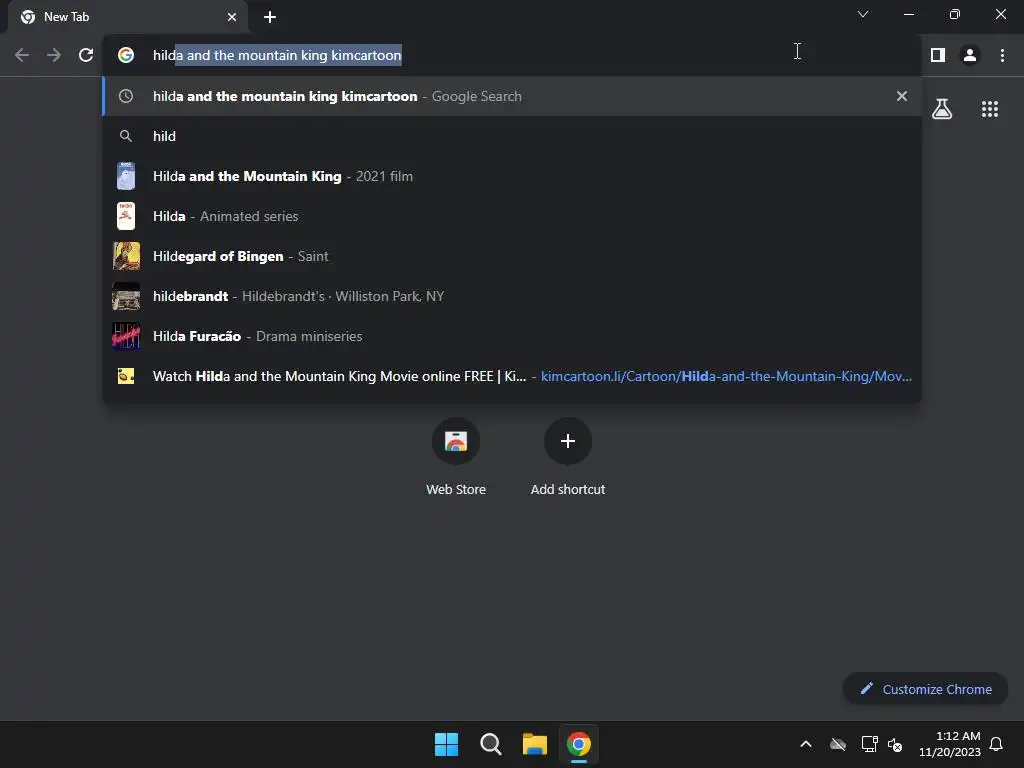This screenshot has width=1024, height=768.
Task: Choose hildebrandt Williston Park suggestion
Action: pos(512,296)
